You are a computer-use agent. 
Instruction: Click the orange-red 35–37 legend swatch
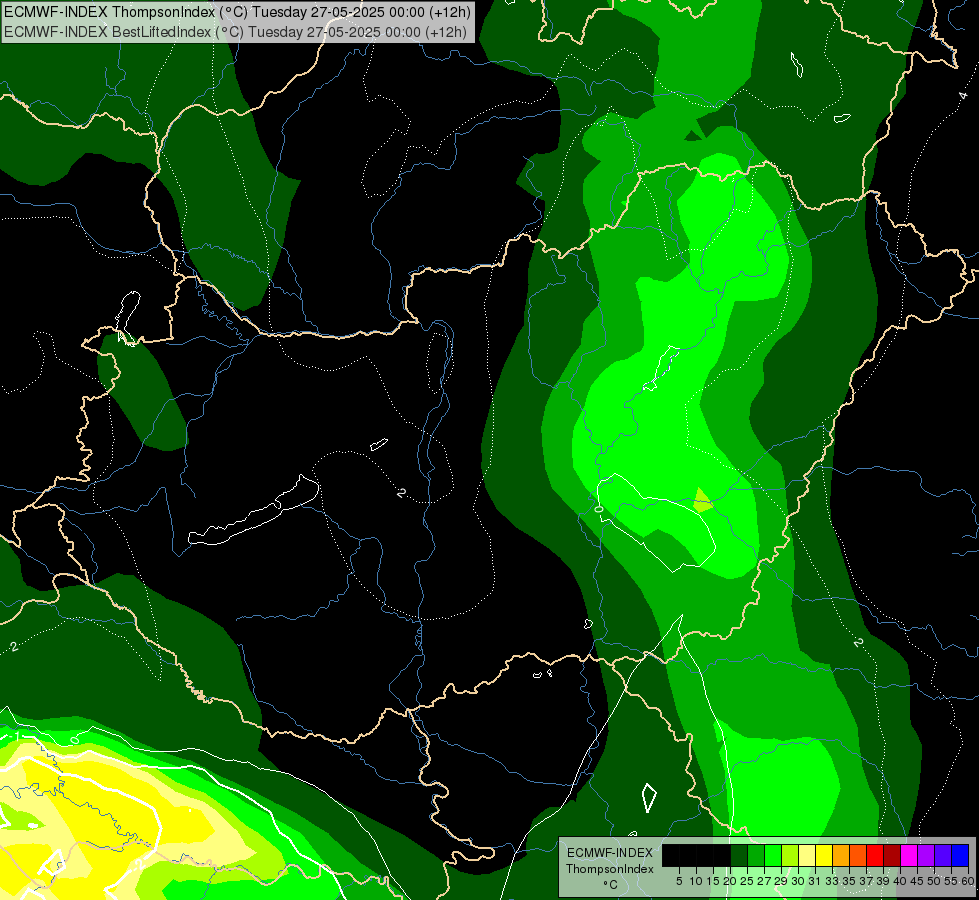pos(858,855)
